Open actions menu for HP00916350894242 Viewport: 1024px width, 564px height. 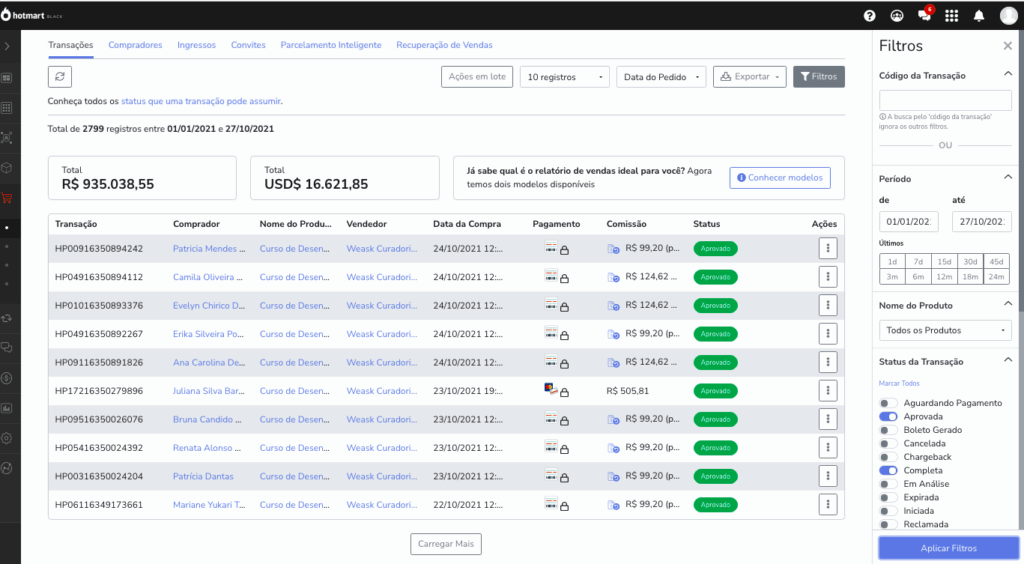click(828, 248)
